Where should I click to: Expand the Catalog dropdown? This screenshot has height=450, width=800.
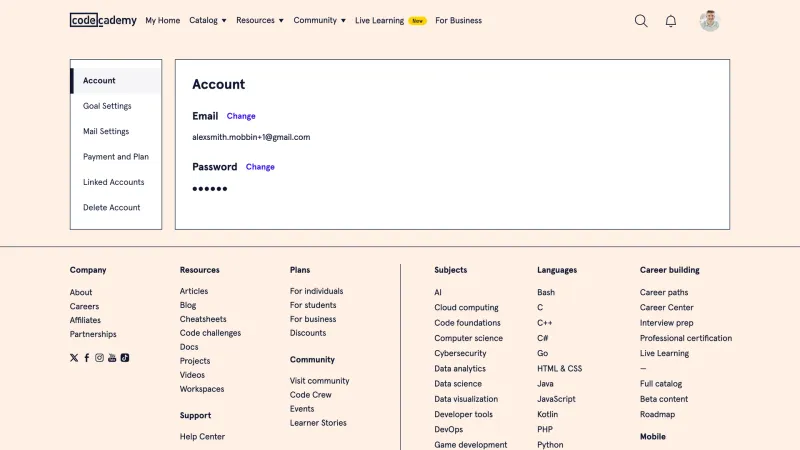pos(208,20)
